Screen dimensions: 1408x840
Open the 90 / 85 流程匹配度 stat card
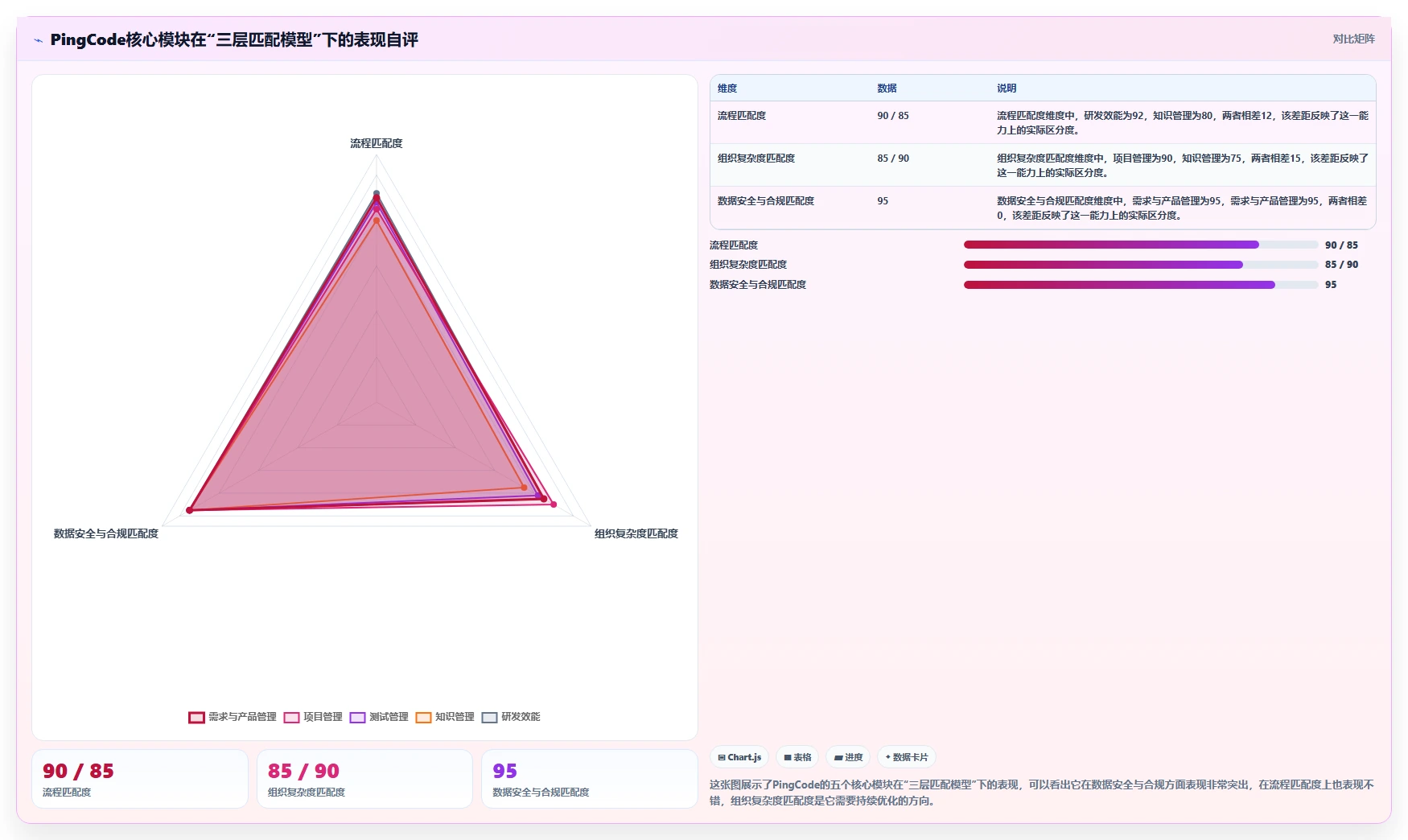pos(140,779)
